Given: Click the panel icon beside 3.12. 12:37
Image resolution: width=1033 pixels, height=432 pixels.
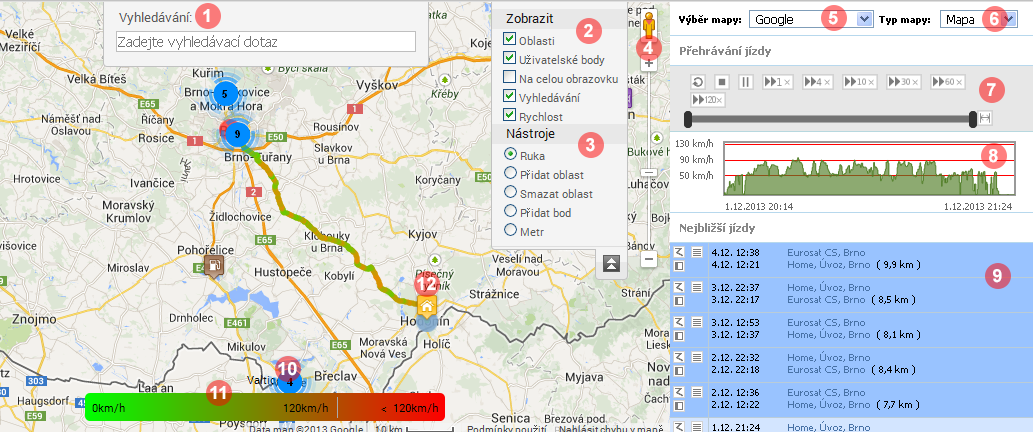Looking at the screenshot, I should [x=681, y=335].
